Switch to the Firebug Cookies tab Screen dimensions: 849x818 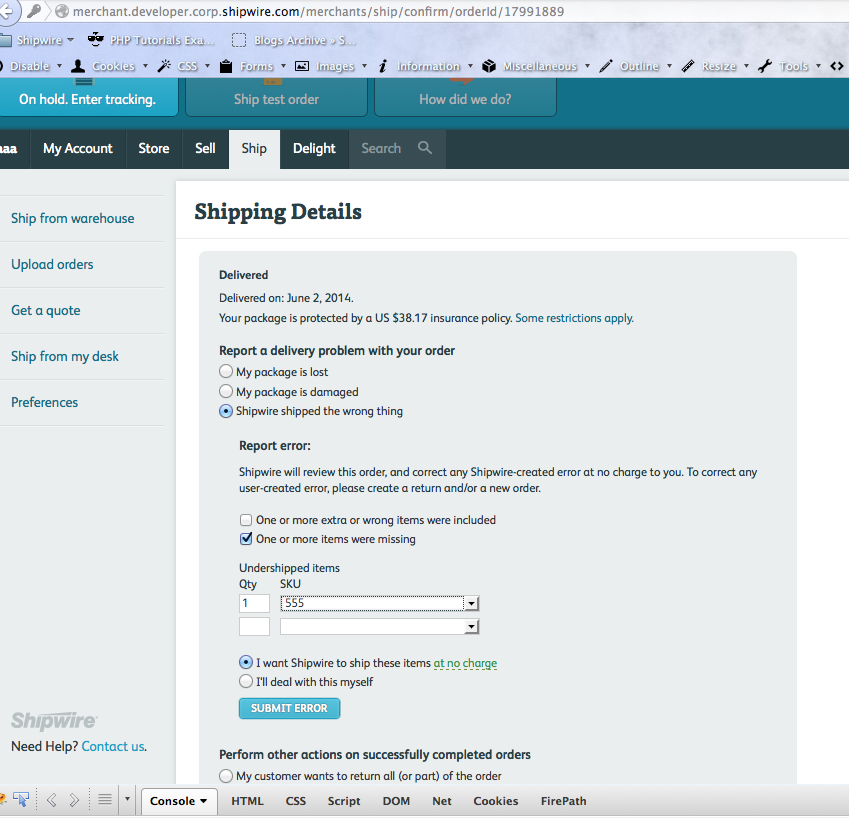(x=496, y=801)
